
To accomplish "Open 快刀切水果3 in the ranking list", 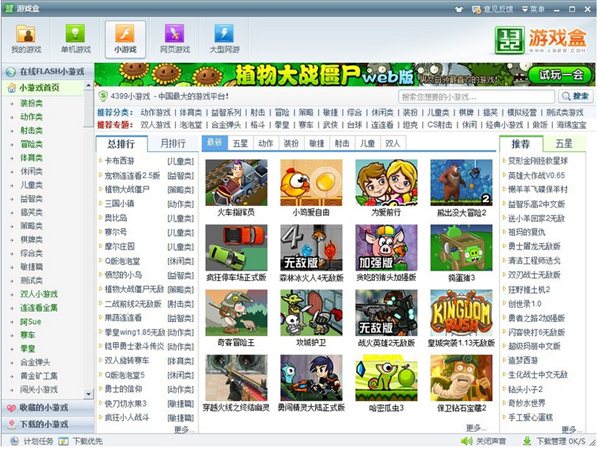I will 125,403.
